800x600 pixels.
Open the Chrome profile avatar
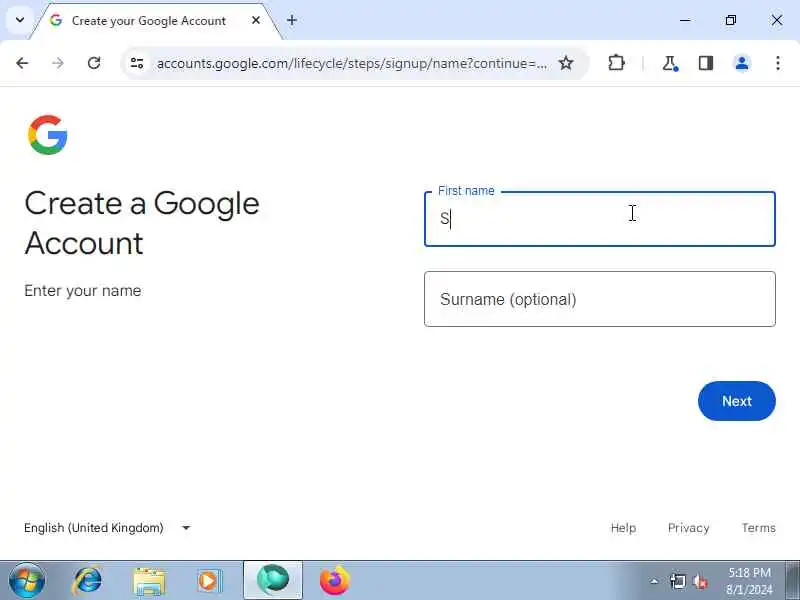[x=742, y=63]
